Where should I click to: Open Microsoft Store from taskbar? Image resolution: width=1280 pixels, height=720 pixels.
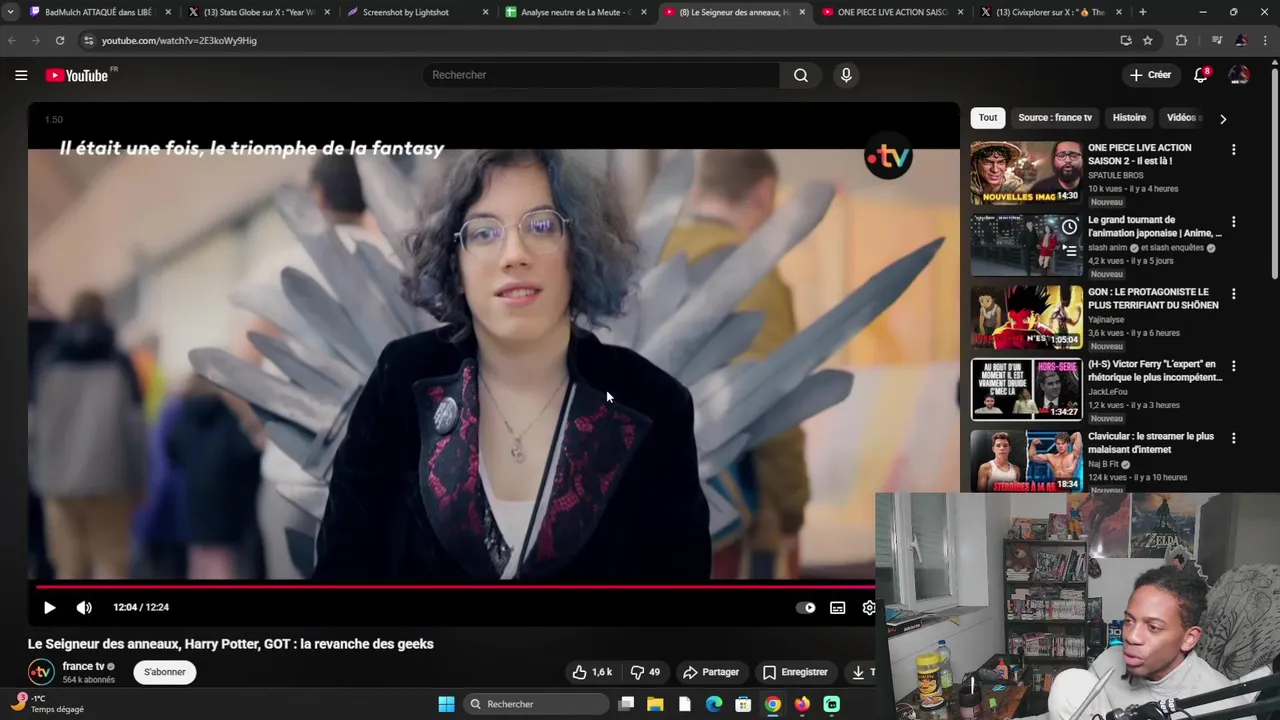[743, 704]
